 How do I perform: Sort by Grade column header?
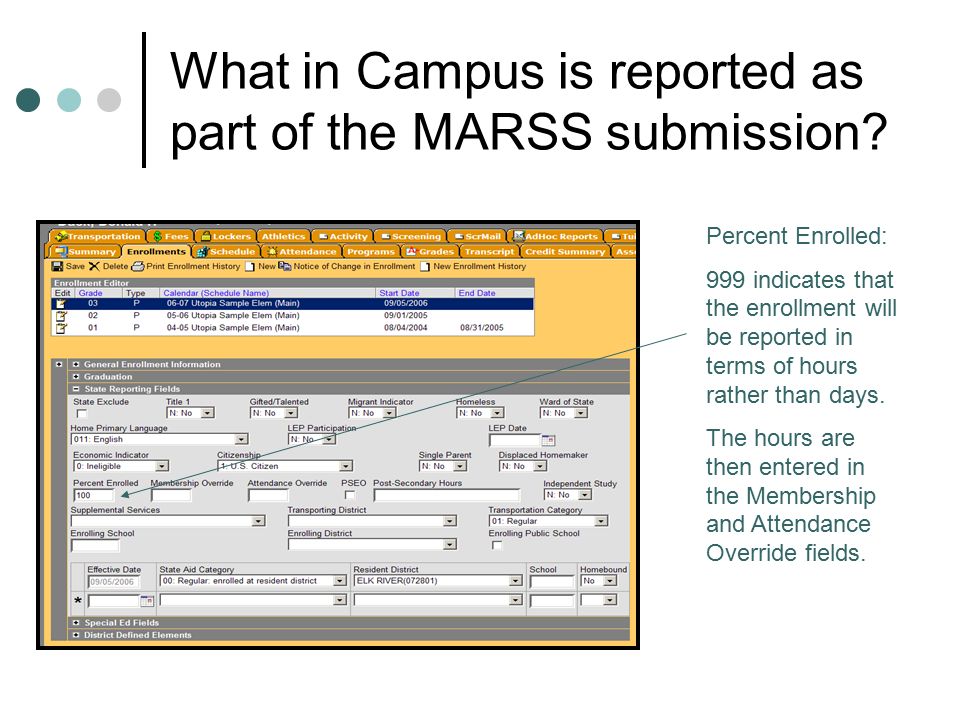click(x=91, y=293)
